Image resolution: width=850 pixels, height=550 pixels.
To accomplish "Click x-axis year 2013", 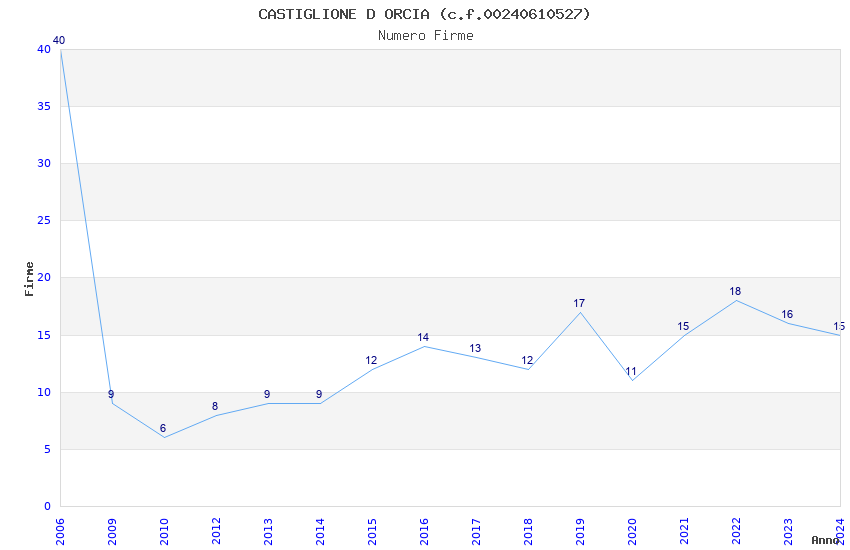I will pyautogui.click(x=268, y=531).
